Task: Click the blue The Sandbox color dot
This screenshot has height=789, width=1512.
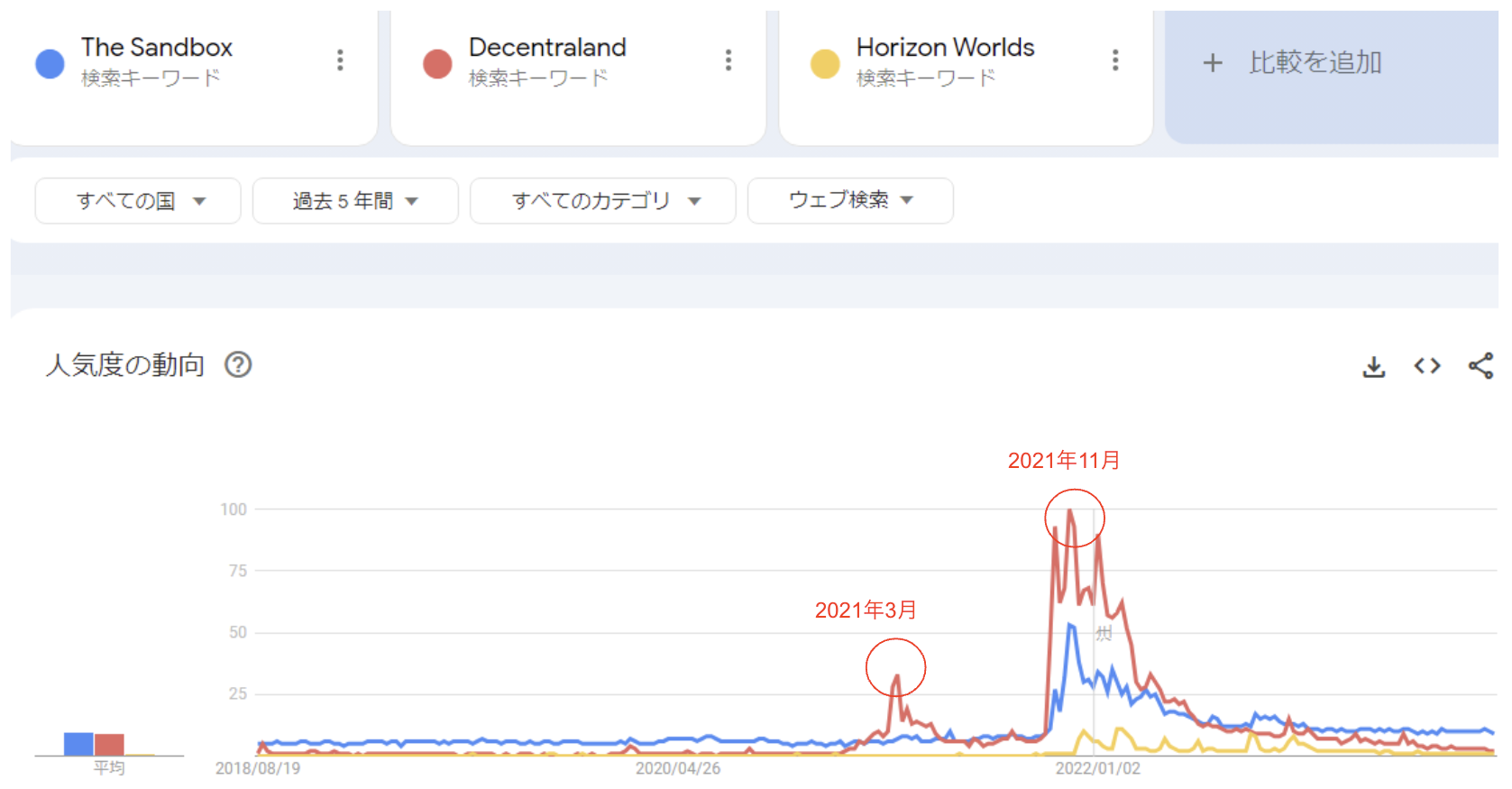Action: (50, 63)
